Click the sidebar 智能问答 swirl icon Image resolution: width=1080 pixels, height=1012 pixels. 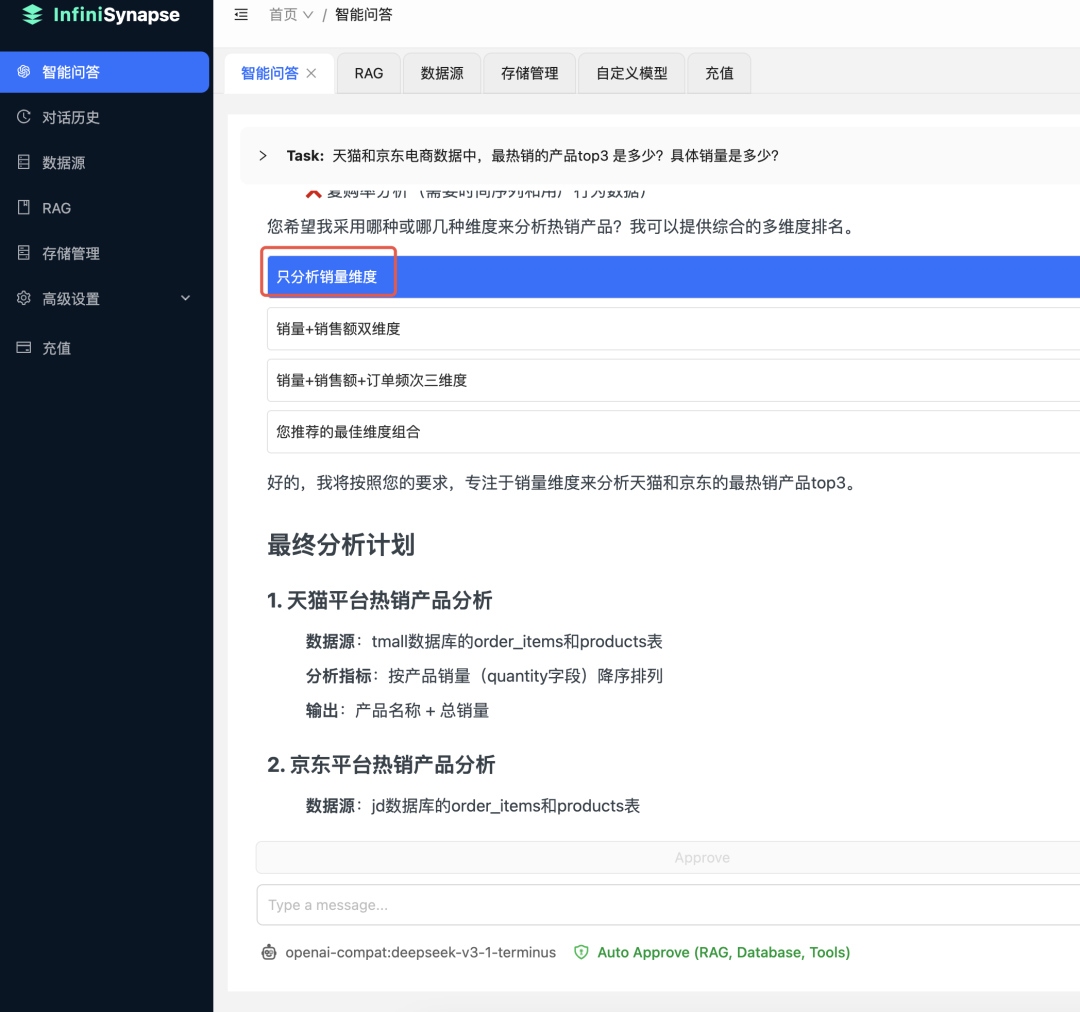coord(23,72)
